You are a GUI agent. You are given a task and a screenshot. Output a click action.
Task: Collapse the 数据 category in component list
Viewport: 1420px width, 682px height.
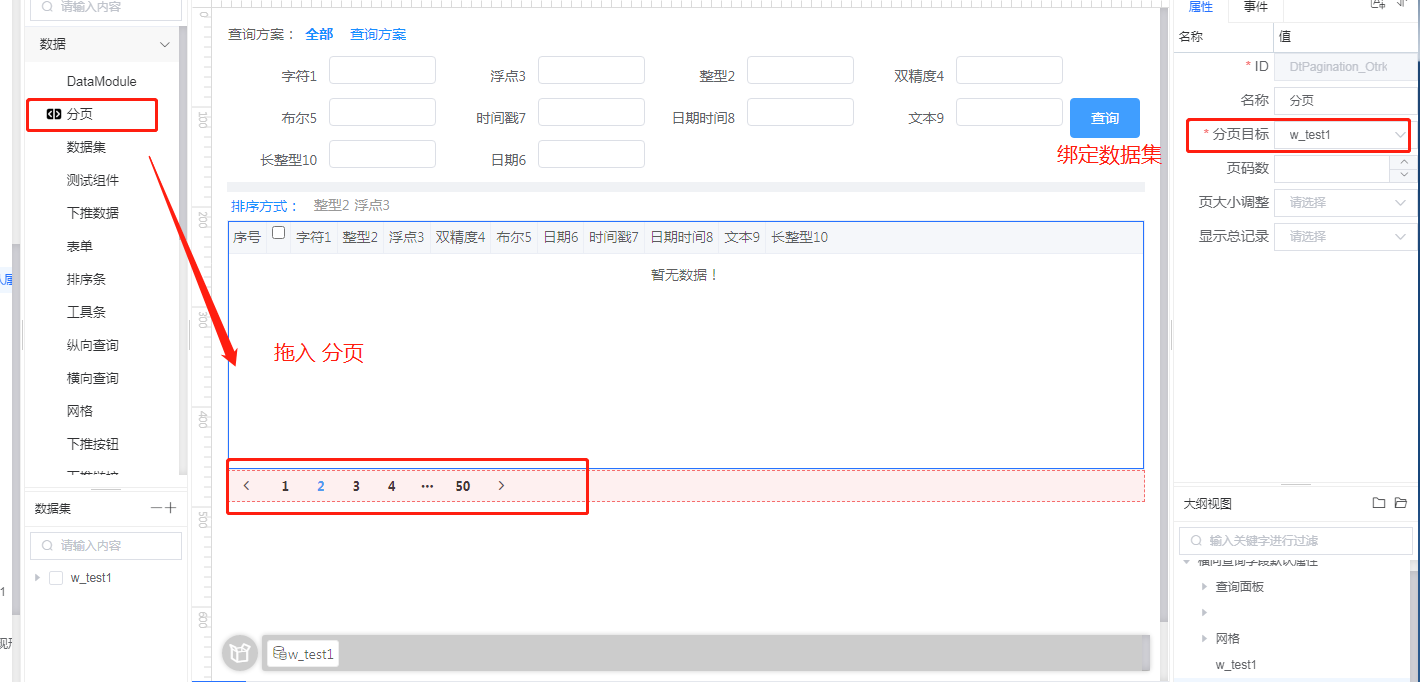pos(165,44)
